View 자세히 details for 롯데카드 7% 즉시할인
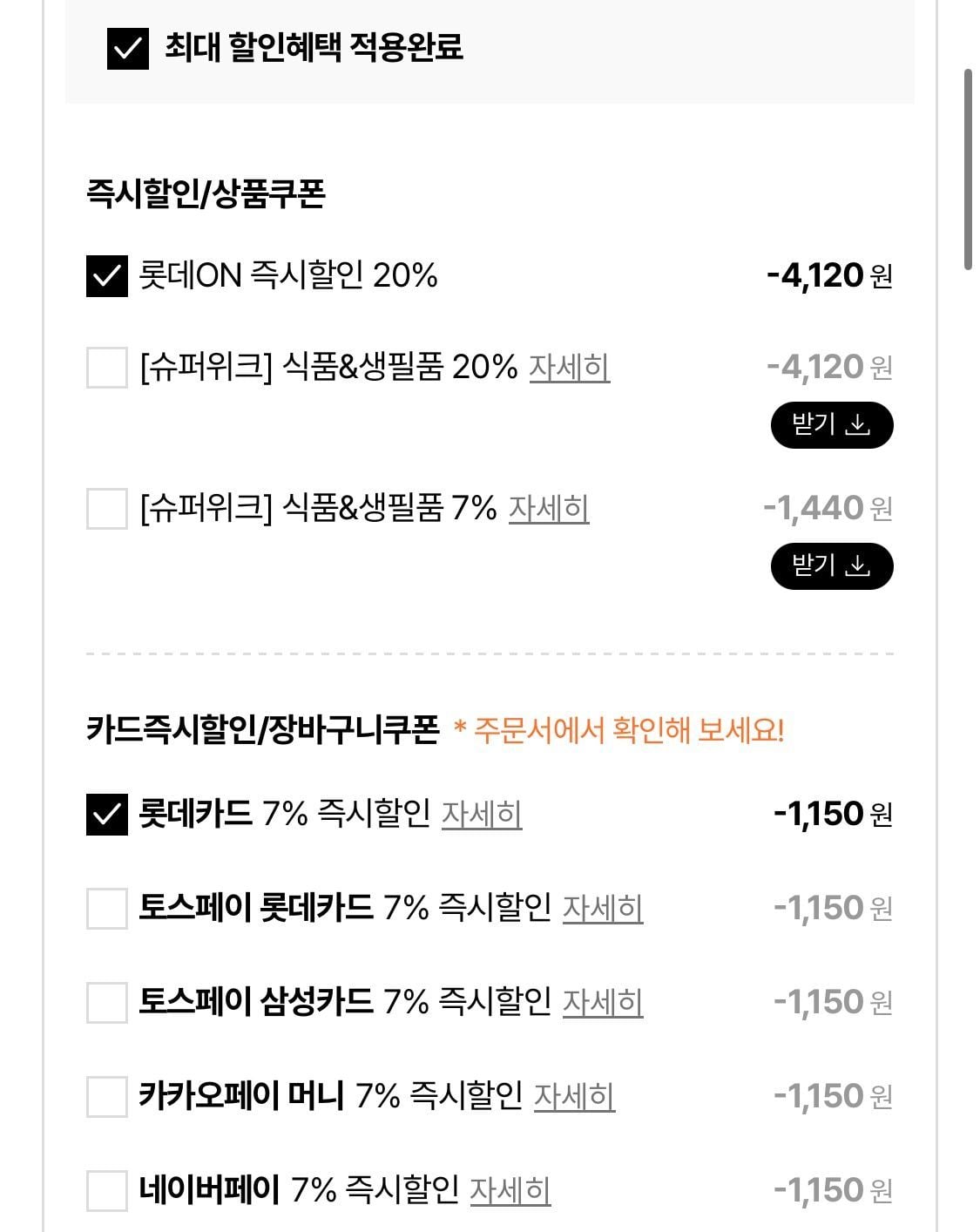 pos(481,814)
